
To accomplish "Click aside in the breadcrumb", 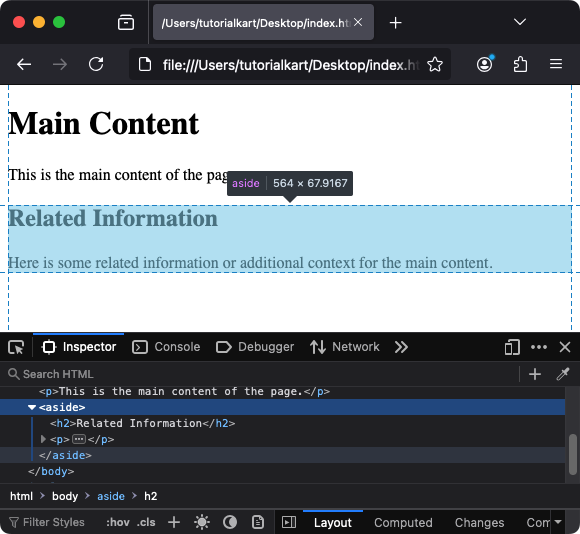I will [x=111, y=496].
